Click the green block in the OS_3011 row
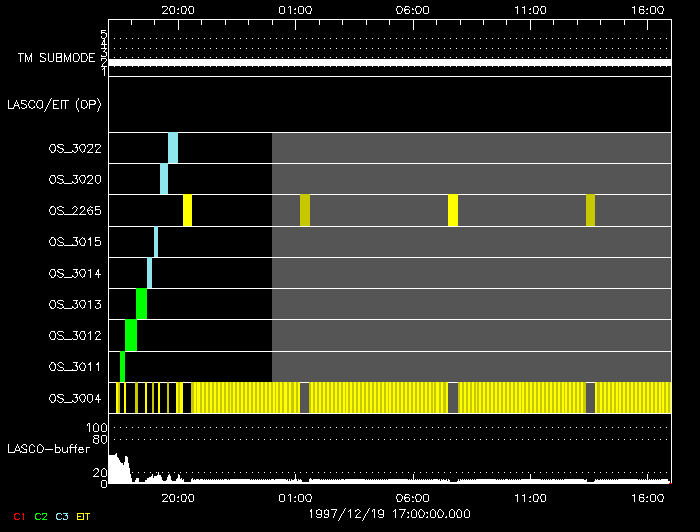The image size is (700, 532). pos(122,366)
